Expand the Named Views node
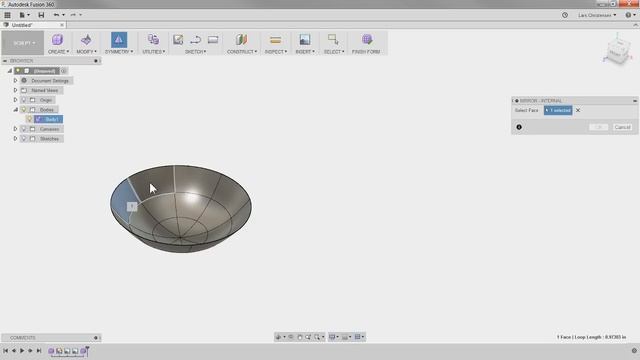The width and height of the screenshot is (640, 360). pos(16,90)
